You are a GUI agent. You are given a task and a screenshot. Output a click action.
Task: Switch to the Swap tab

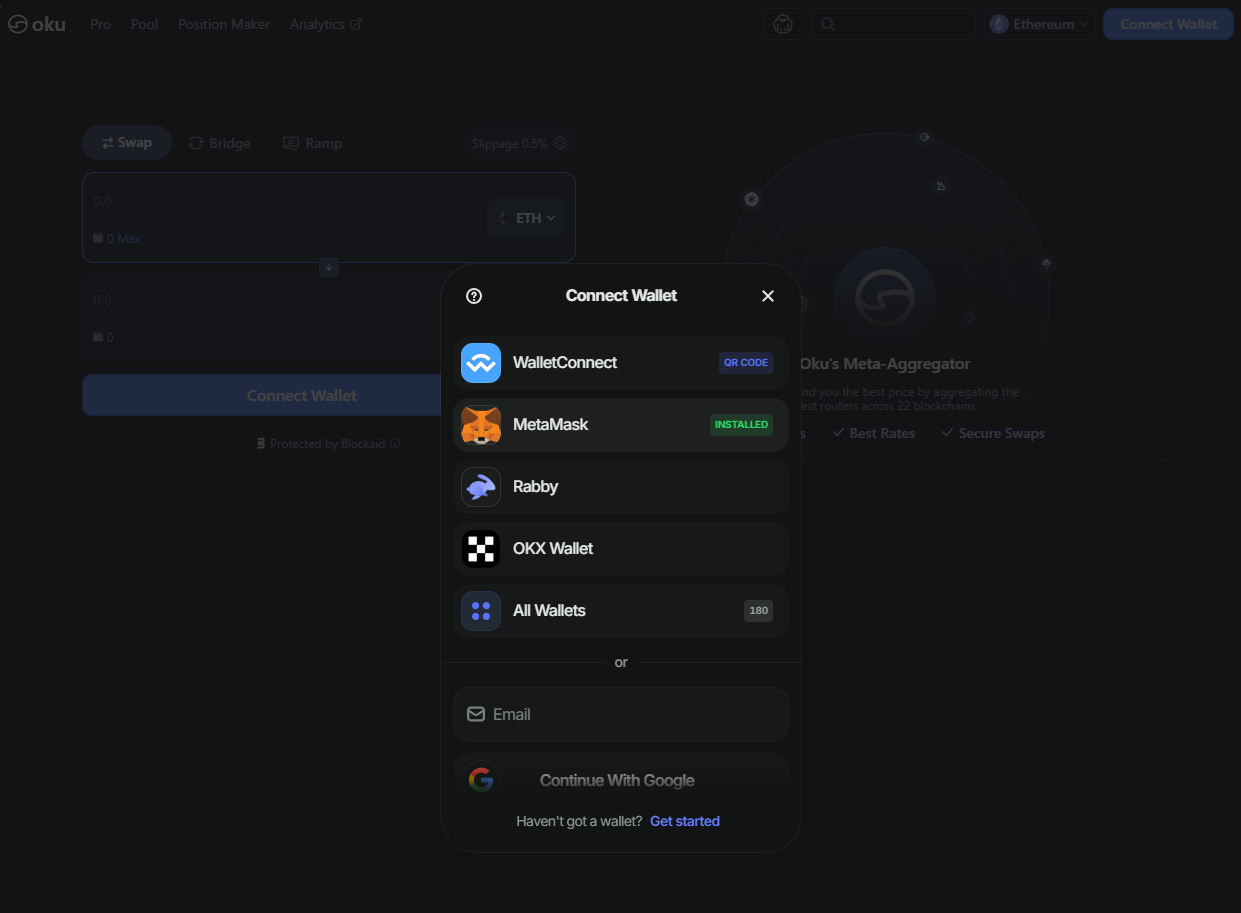click(x=127, y=143)
